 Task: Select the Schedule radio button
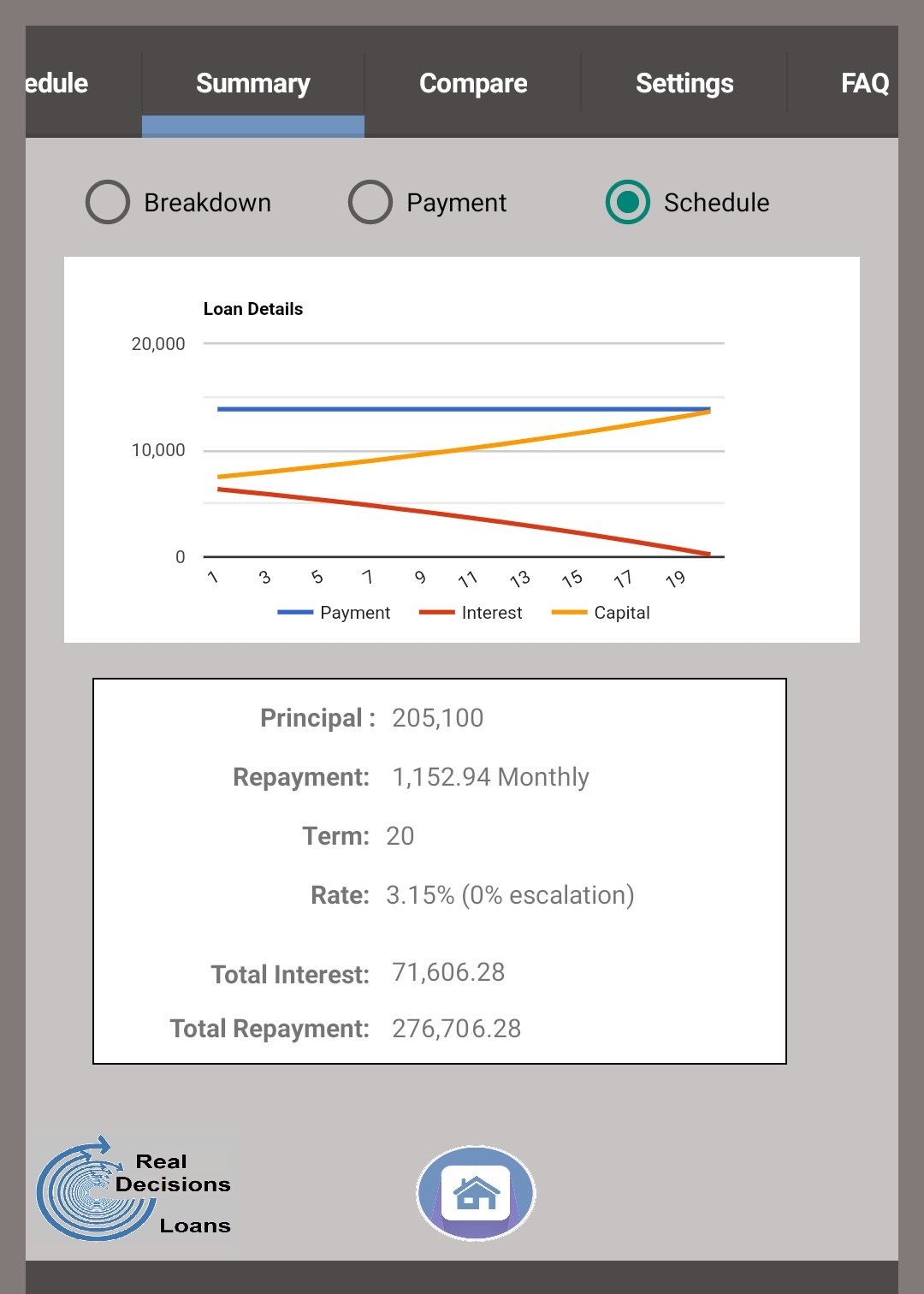628,203
